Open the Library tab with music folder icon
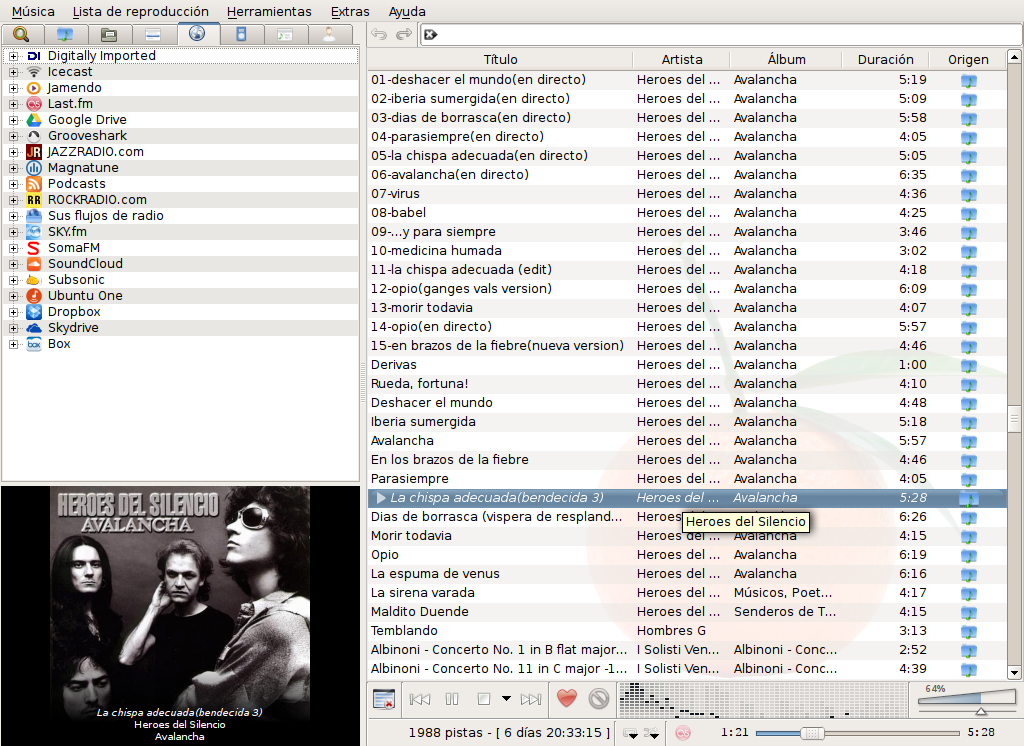This screenshot has width=1024, height=746. 65,34
